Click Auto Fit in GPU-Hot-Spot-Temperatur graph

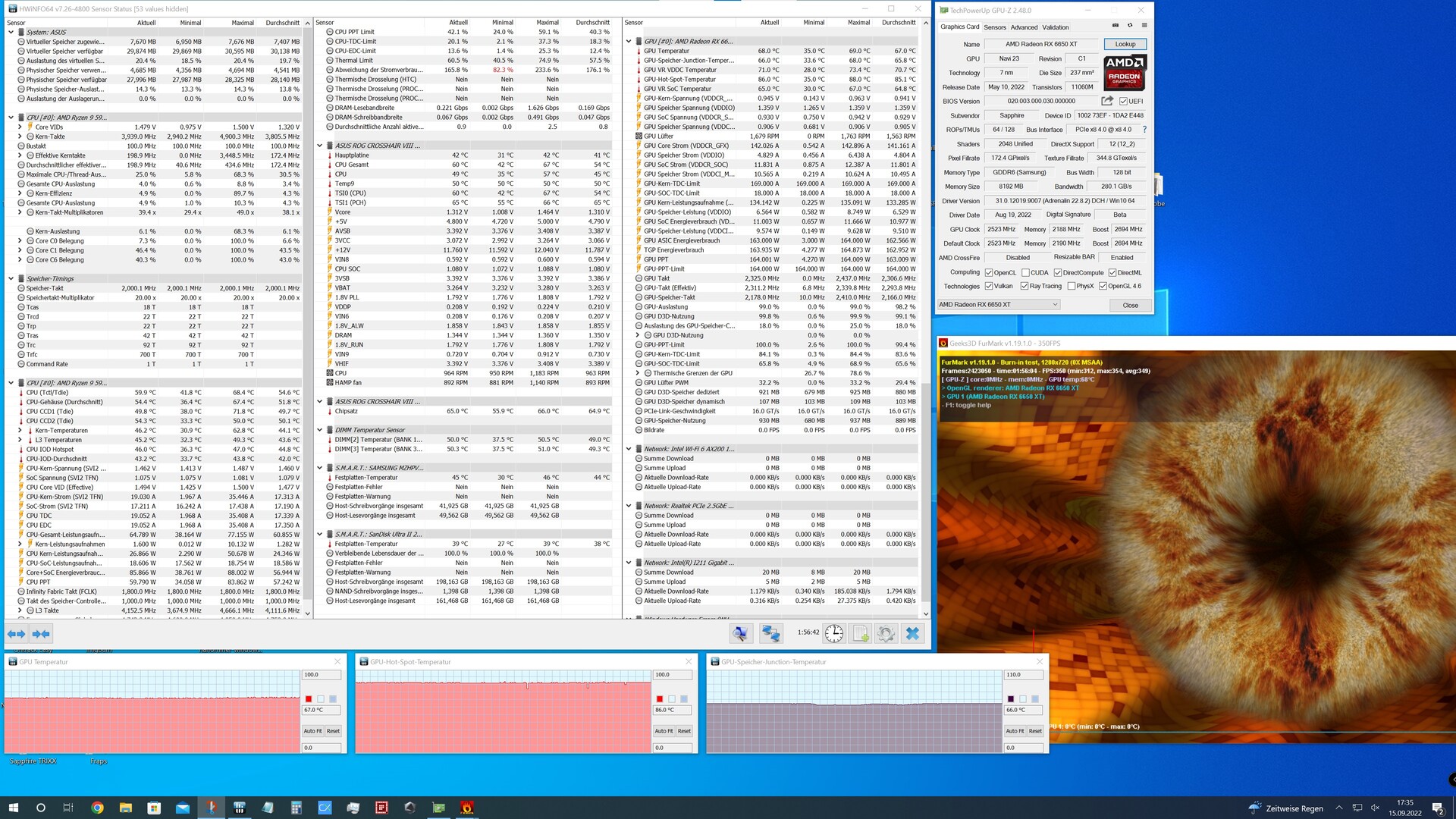coord(664,731)
